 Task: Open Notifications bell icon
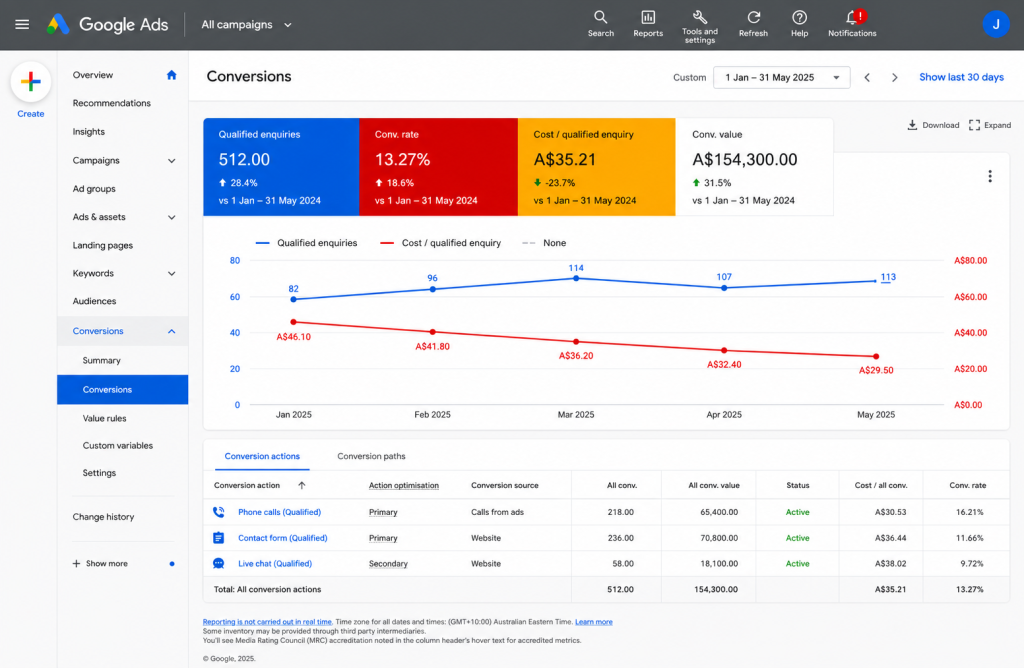tap(852, 18)
